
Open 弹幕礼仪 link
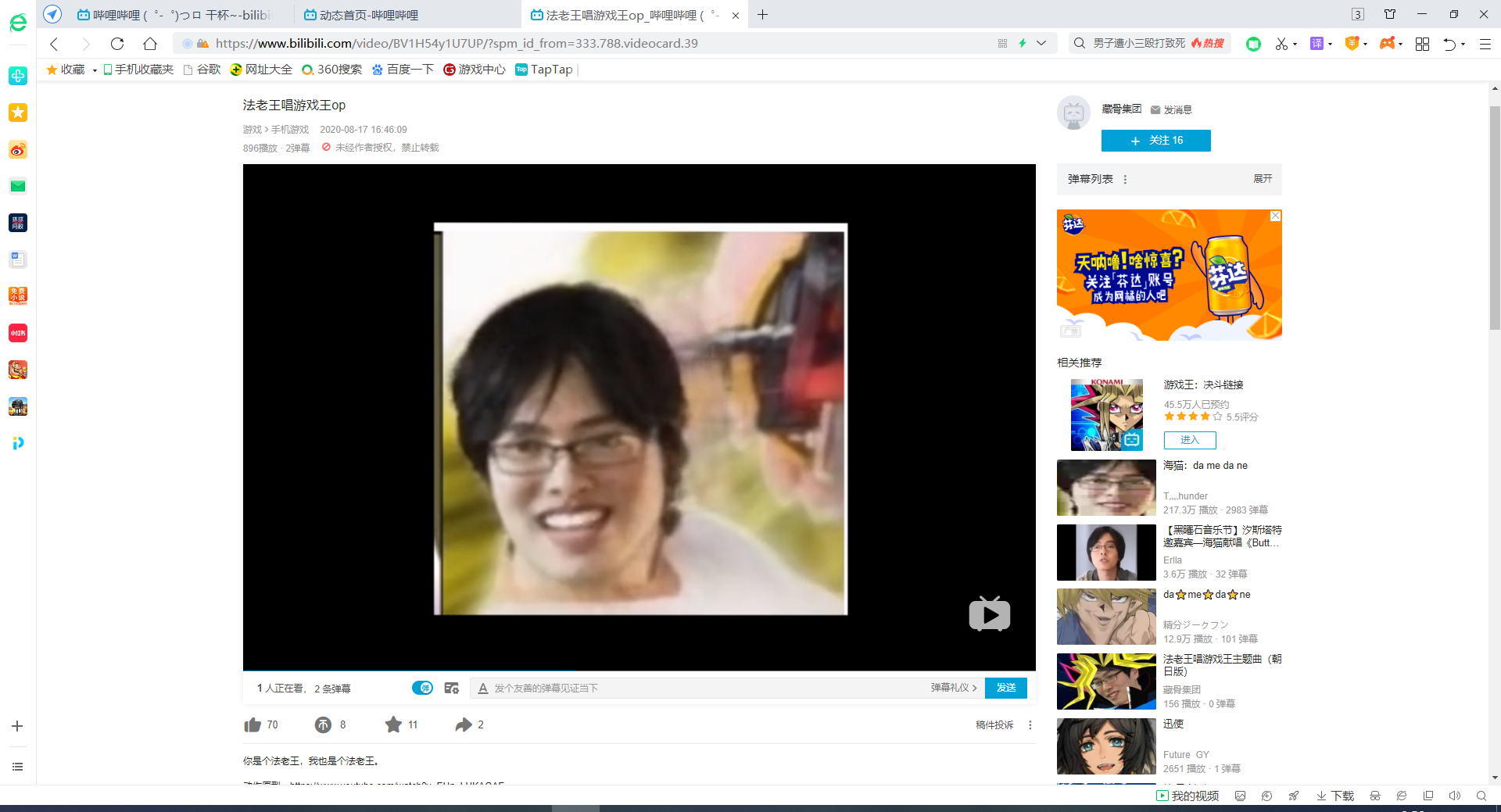[x=953, y=688]
